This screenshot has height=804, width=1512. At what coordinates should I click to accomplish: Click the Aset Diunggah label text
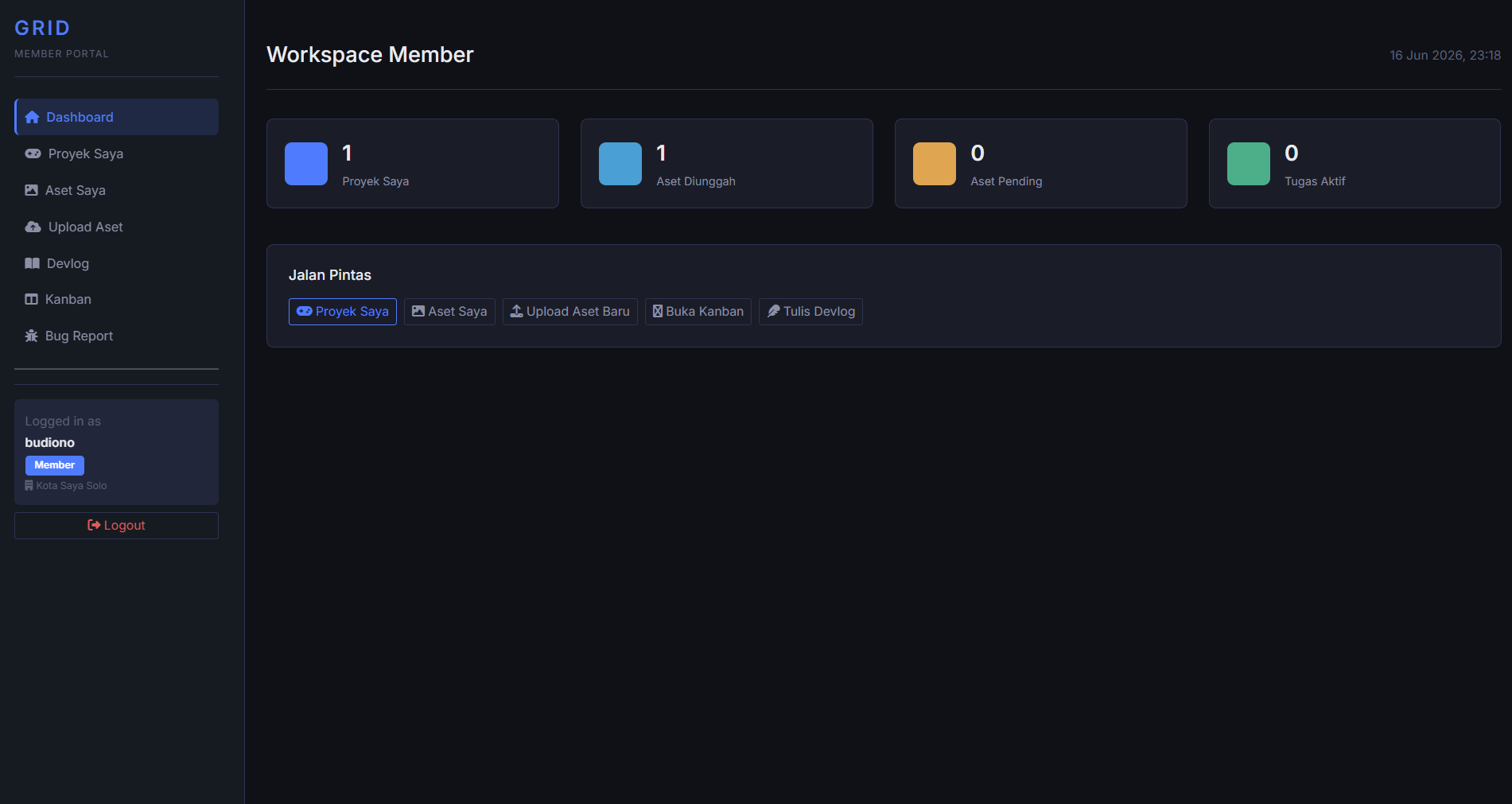point(696,181)
